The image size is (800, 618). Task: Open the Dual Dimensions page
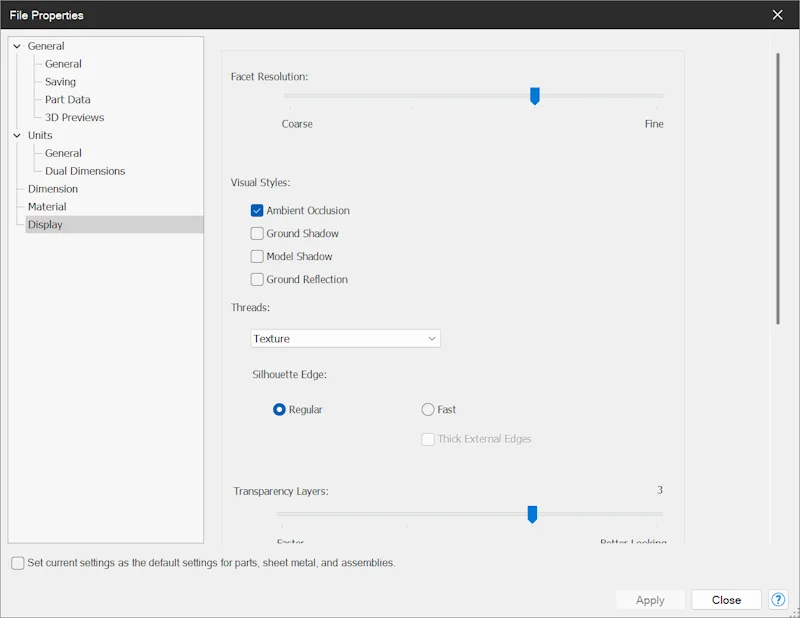tap(85, 171)
